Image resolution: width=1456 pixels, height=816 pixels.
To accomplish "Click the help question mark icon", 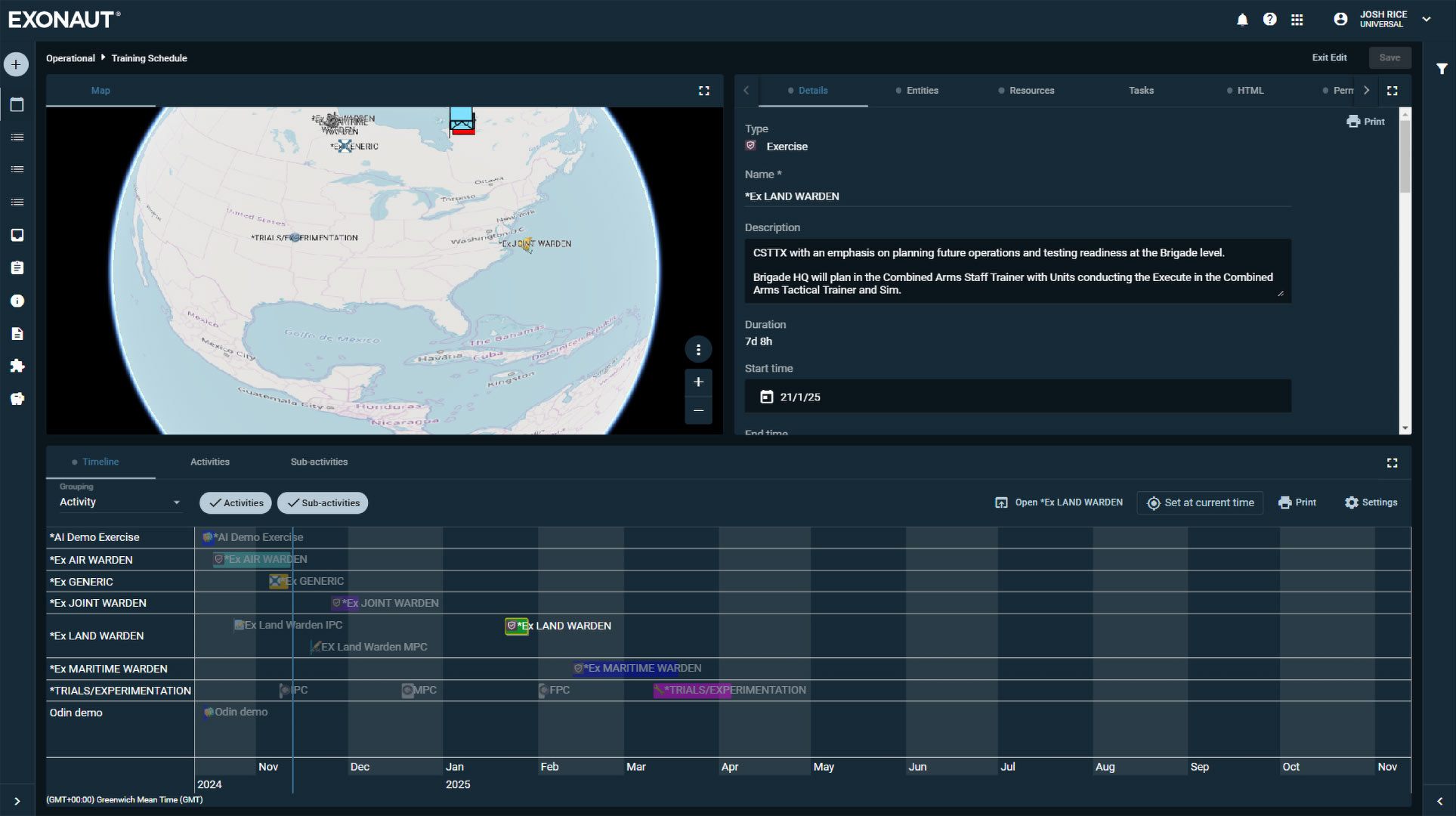I will click(x=1269, y=20).
